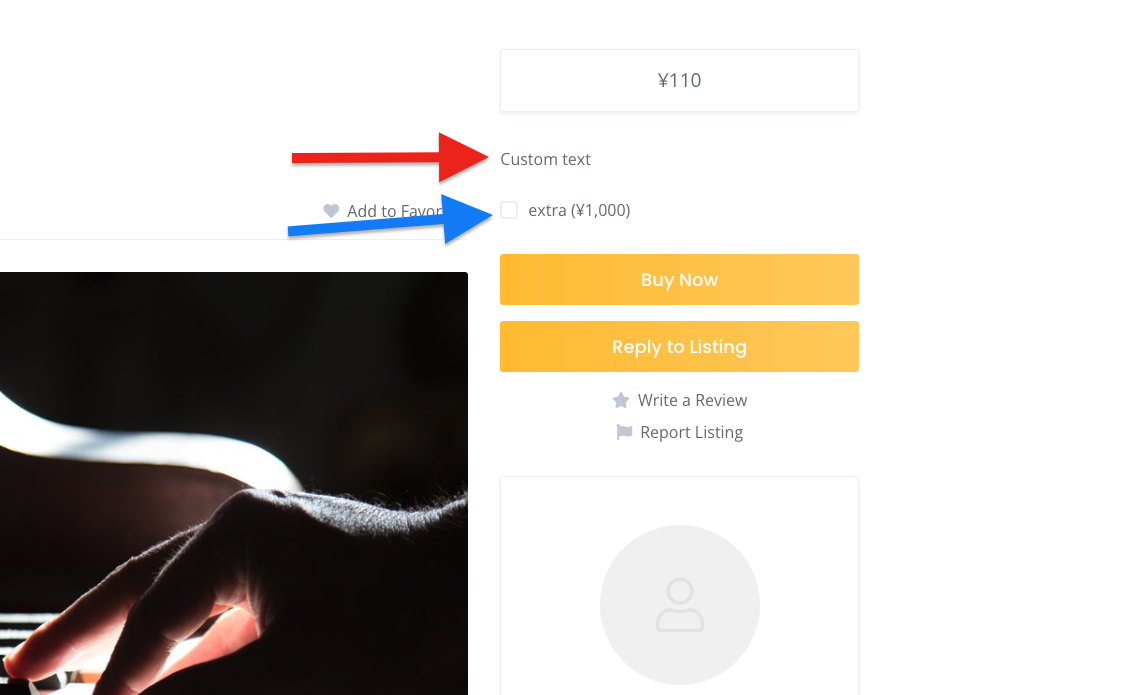
Task: Click the Custom text label
Action: 545,159
